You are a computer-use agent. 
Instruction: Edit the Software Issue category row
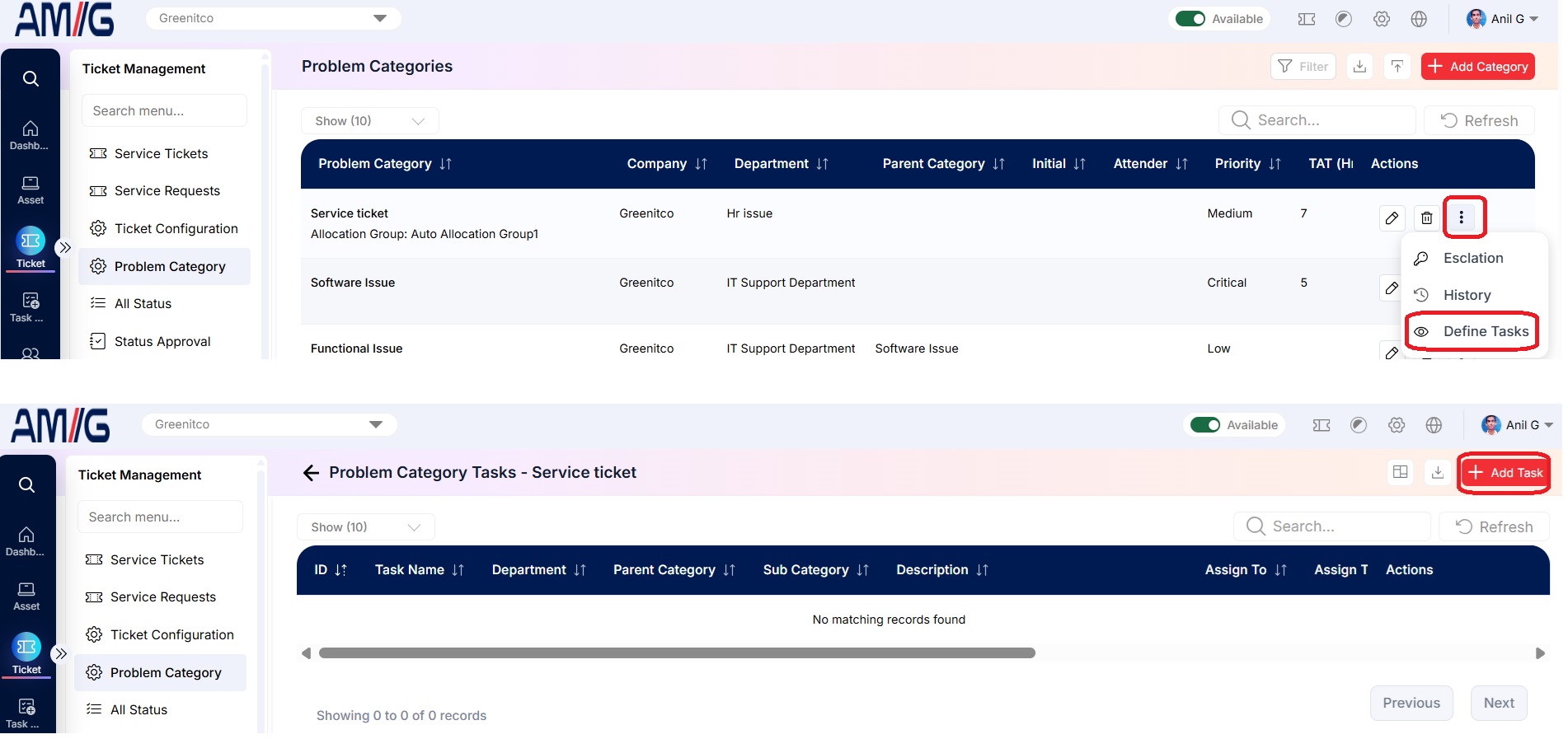coord(1392,288)
